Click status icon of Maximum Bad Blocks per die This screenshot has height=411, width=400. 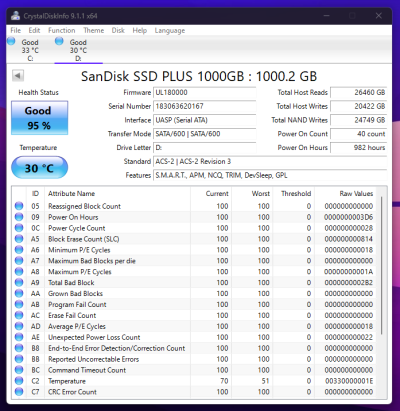19,261
